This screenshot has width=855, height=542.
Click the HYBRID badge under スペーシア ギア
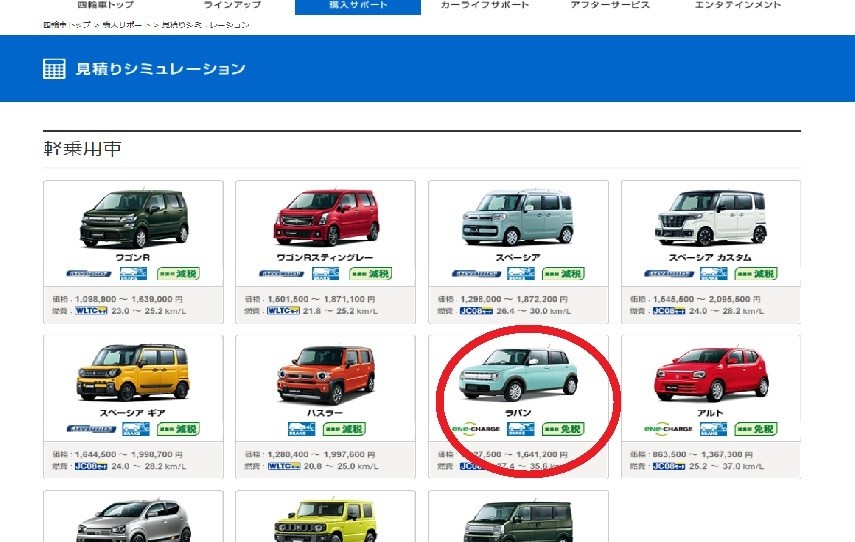pos(92,429)
